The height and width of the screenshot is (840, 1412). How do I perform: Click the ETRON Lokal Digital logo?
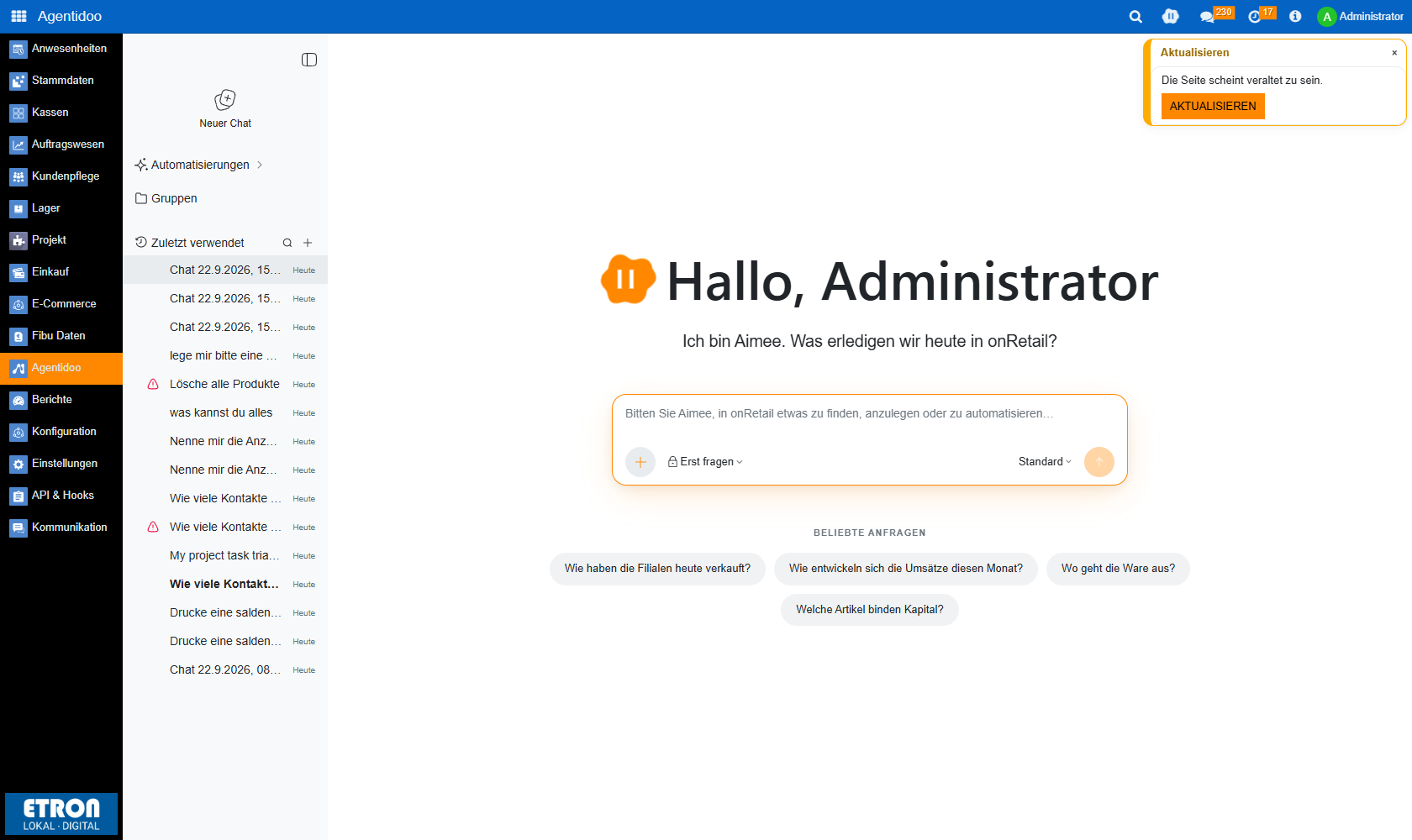[61, 814]
